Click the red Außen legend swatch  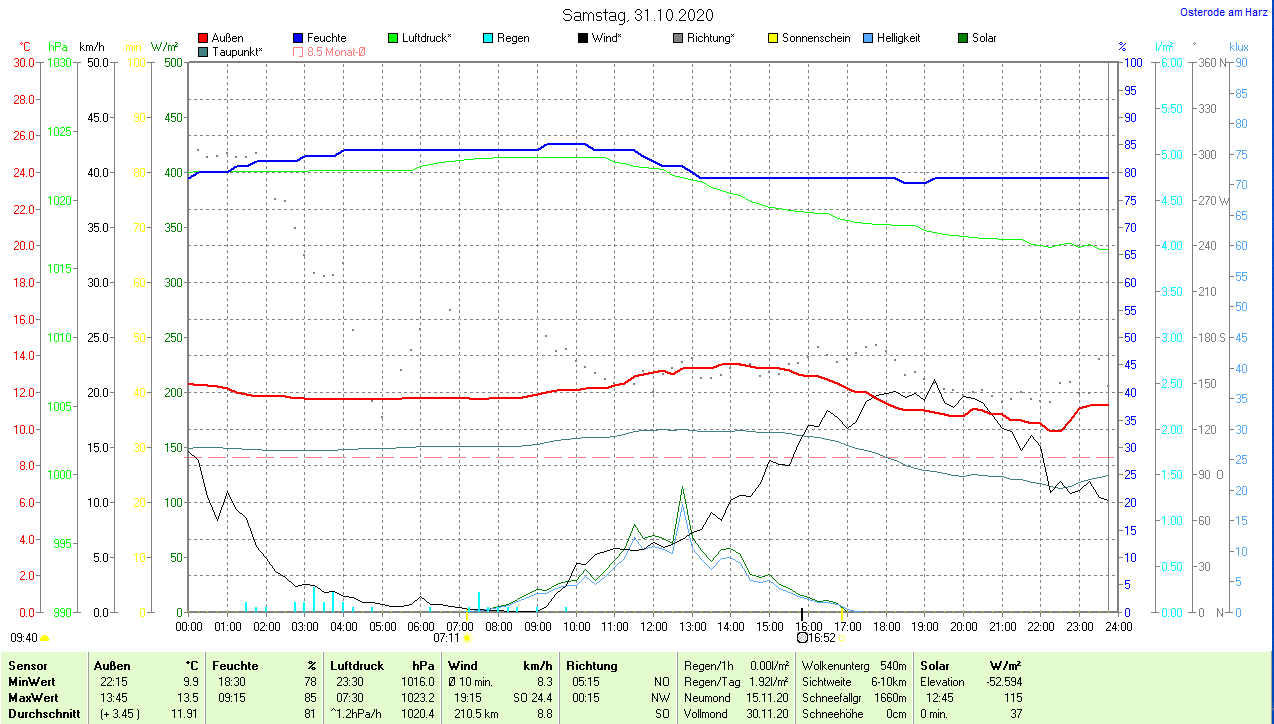tap(204, 38)
